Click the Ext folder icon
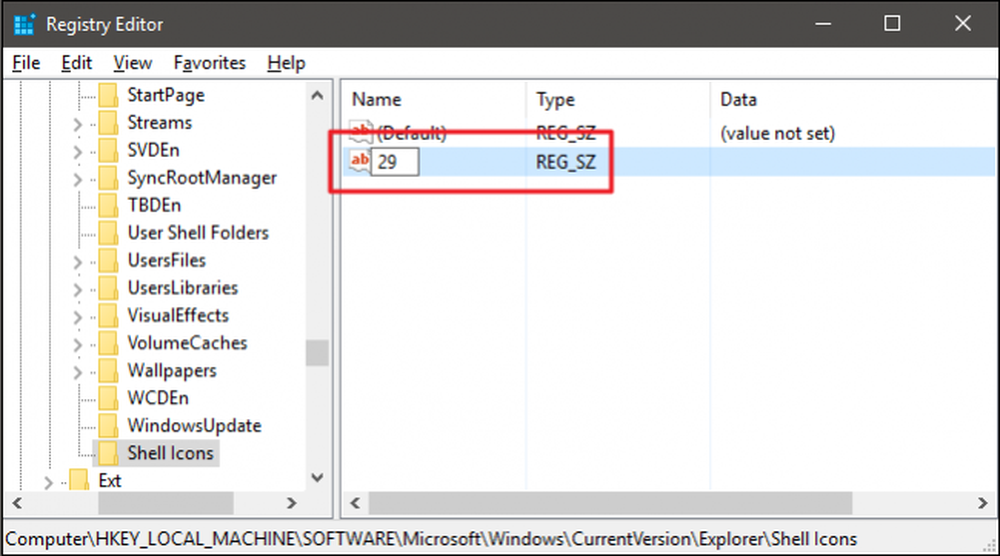 (x=79, y=480)
